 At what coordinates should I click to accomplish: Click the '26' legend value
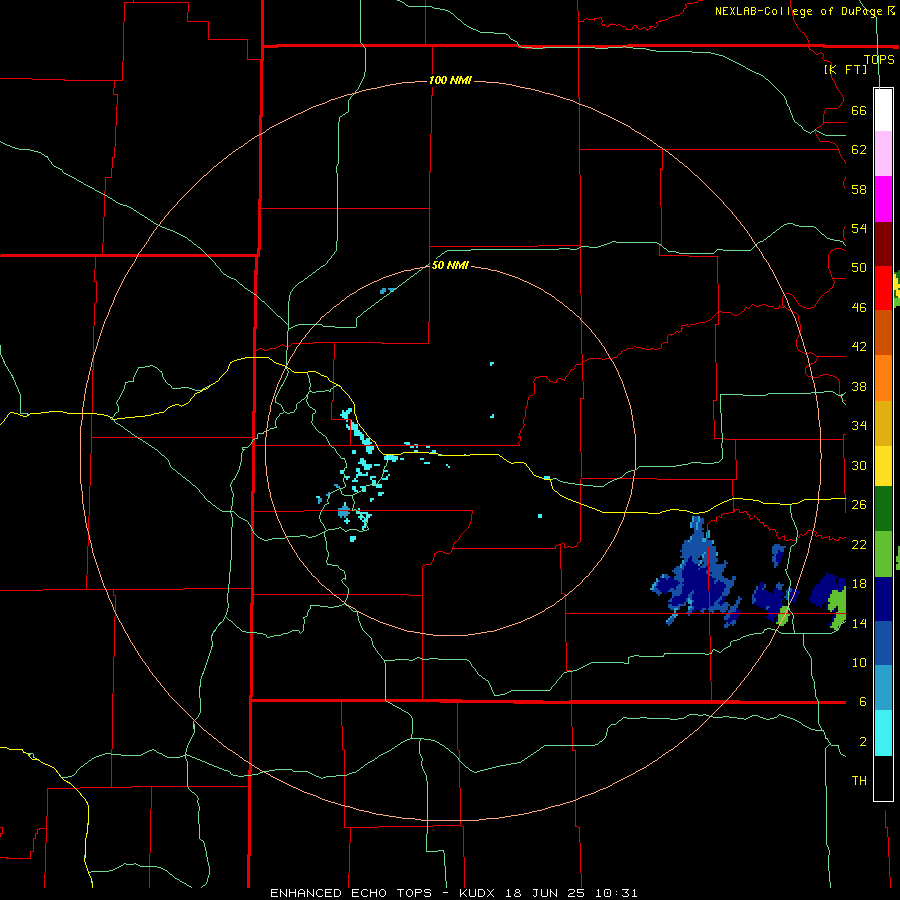[859, 505]
